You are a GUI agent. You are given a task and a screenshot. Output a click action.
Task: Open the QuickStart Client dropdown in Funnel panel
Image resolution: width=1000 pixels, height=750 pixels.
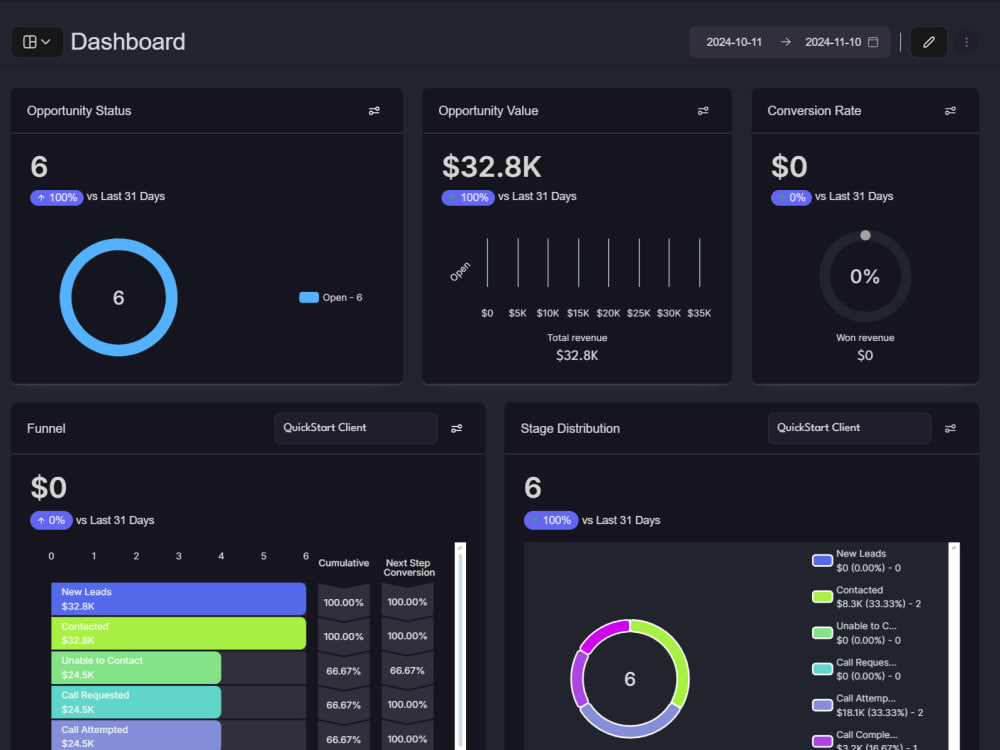tap(355, 428)
